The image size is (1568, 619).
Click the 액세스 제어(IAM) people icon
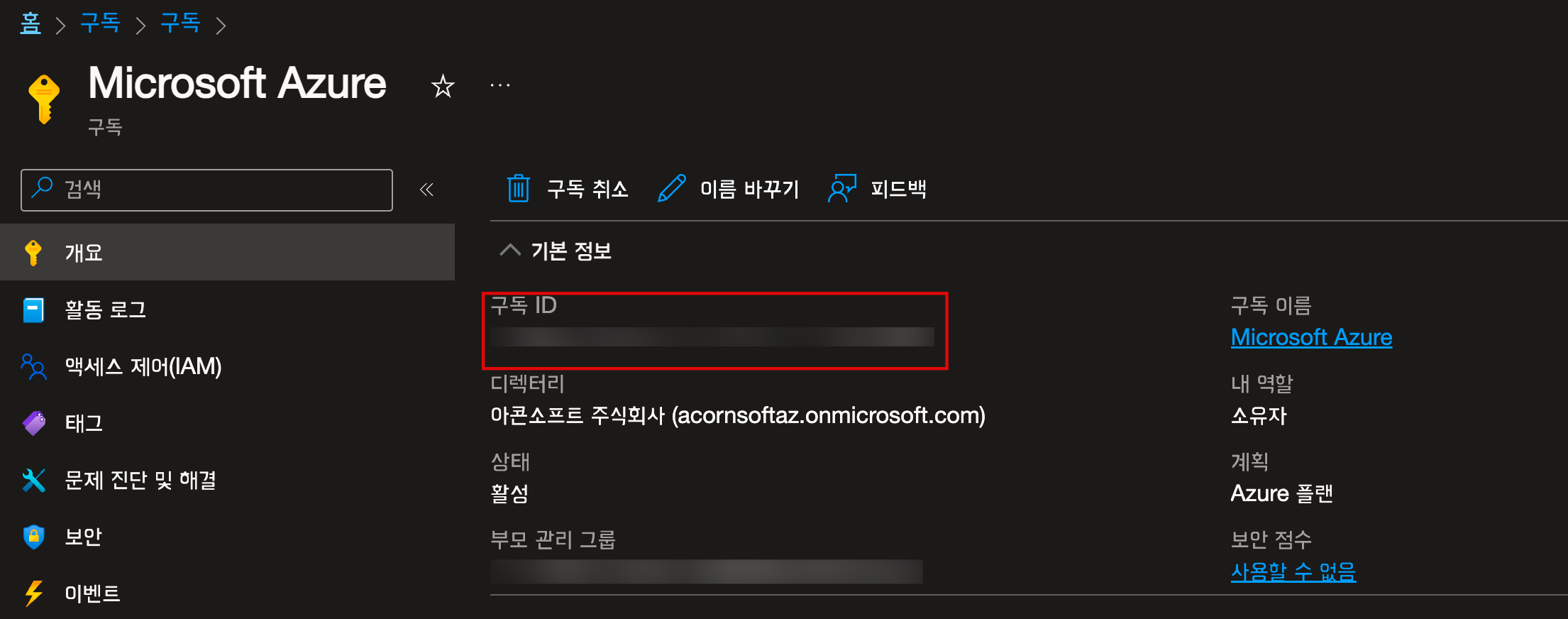pyautogui.click(x=33, y=367)
